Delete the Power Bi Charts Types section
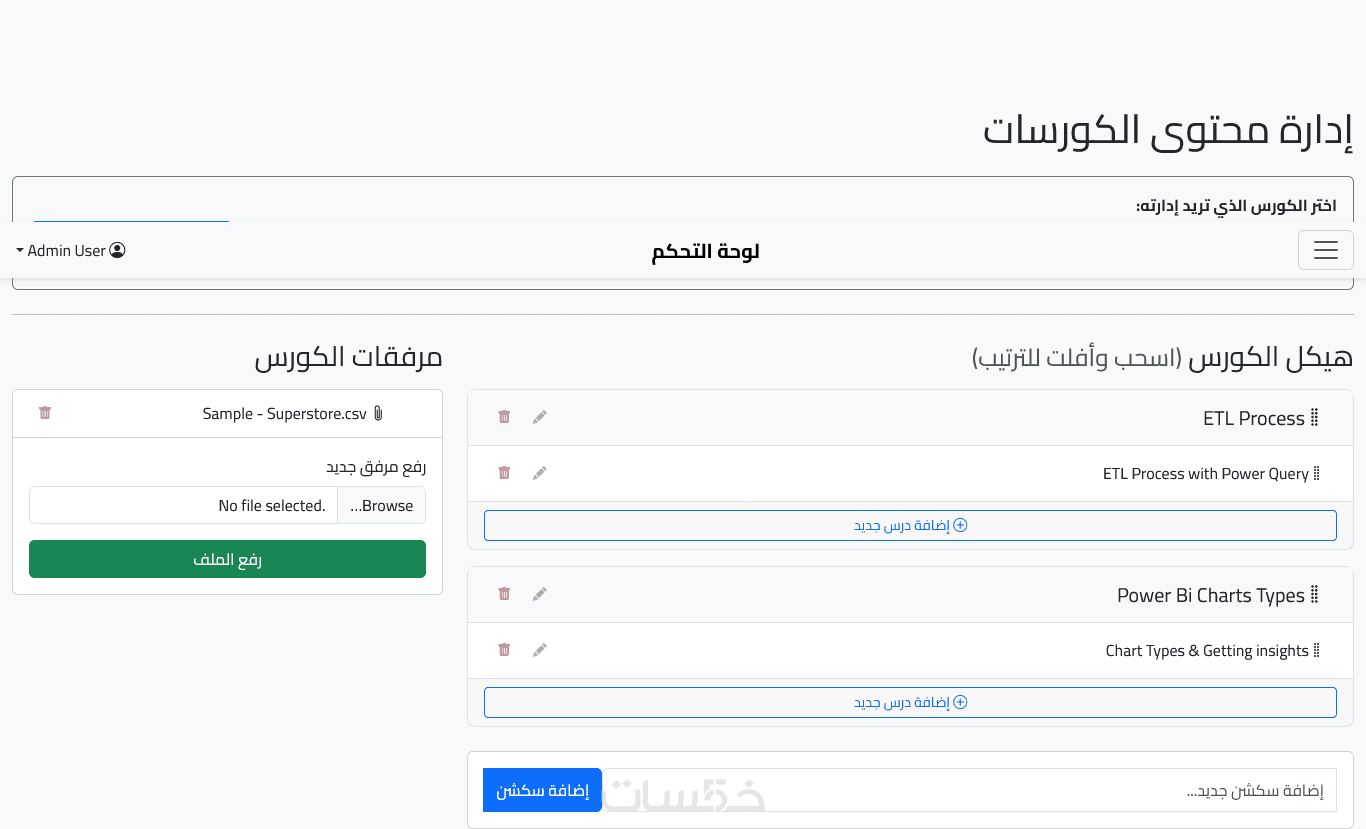1366x829 pixels. click(504, 594)
